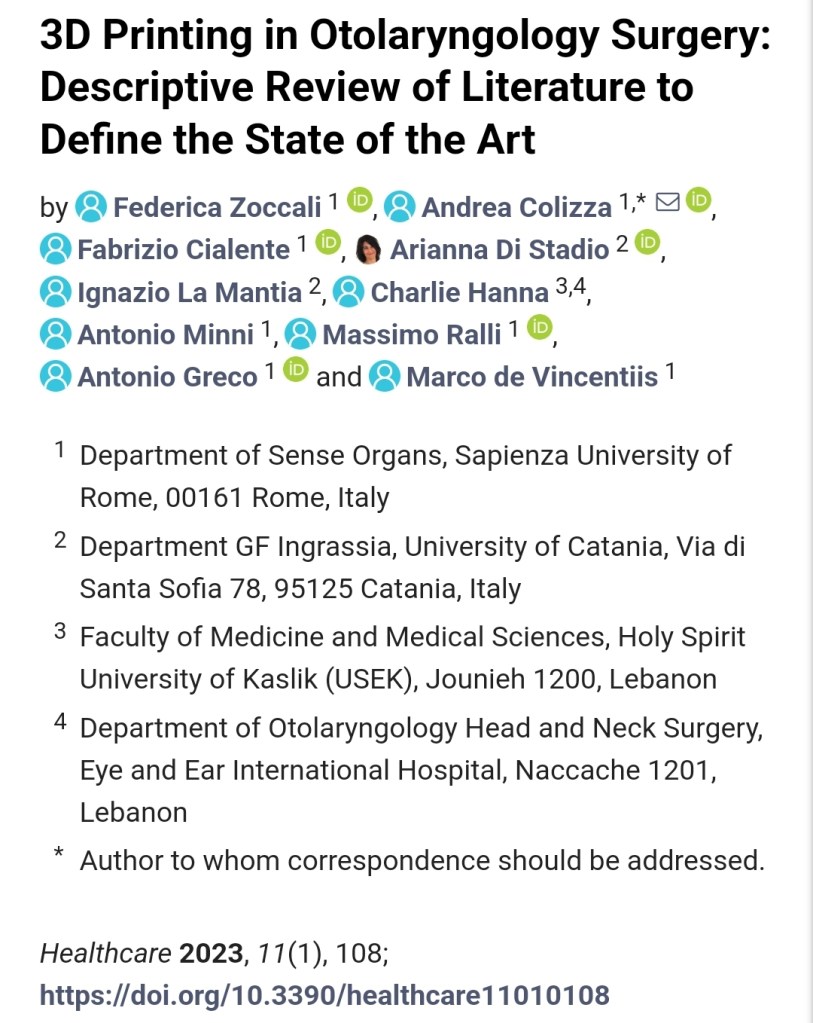Click the Healthcare journal name
Viewport: 813px width, 1023px height.
pyautogui.click(x=106, y=951)
